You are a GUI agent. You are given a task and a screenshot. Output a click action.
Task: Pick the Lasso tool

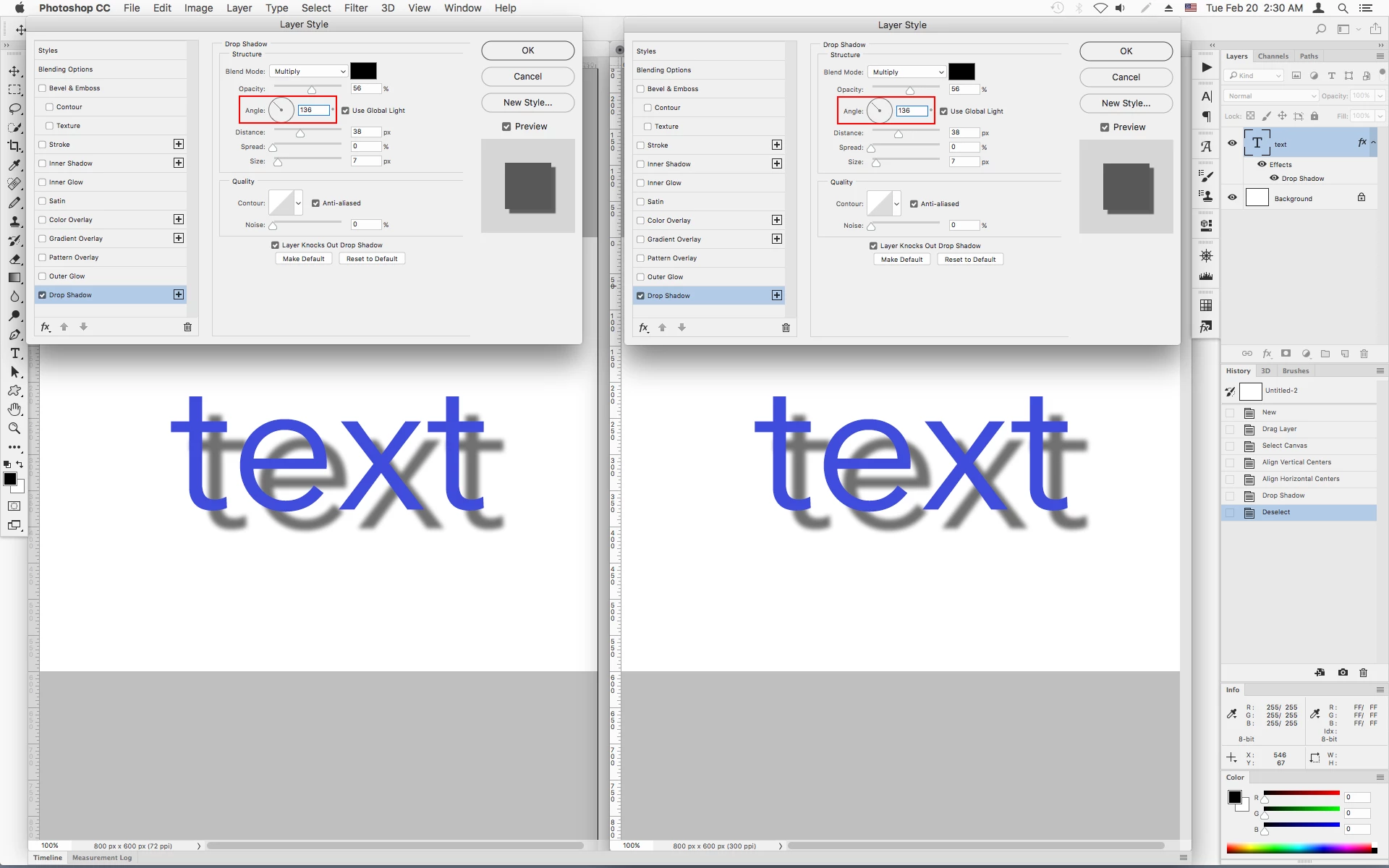click(x=14, y=109)
